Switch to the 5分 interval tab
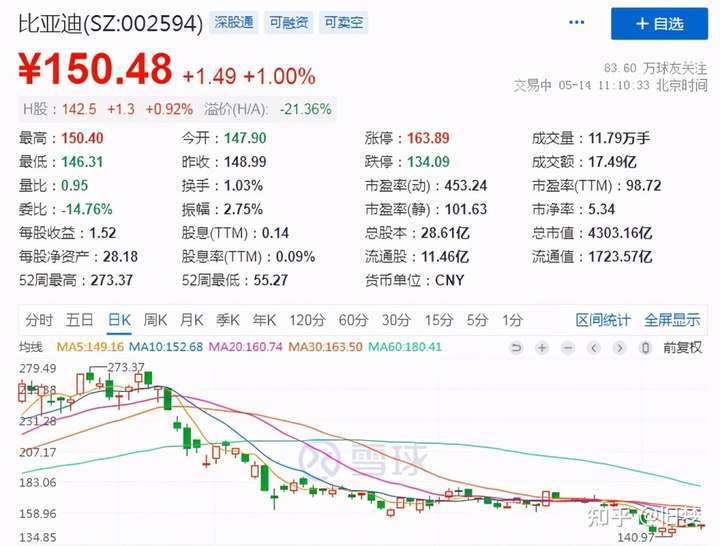This screenshot has width=720, height=546. (477, 320)
